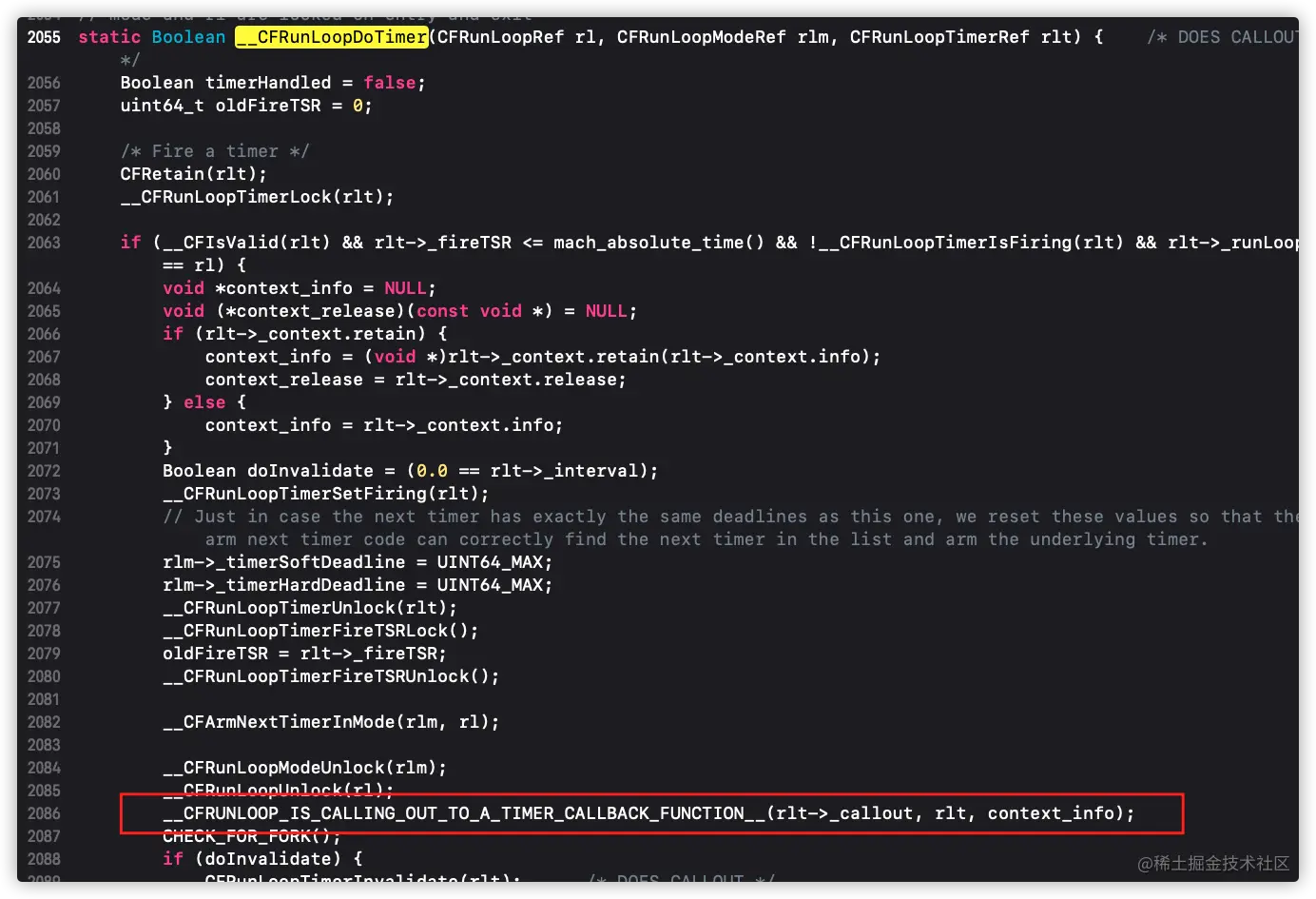1316x899 pixels.
Task: Click the '/* Fire a timer */' comment
Action: coord(215,151)
